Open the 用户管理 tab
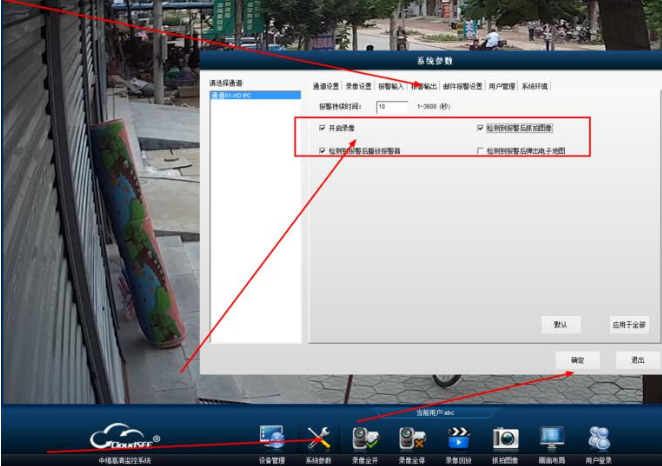The height and width of the screenshot is (466, 662). click(x=501, y=86)
